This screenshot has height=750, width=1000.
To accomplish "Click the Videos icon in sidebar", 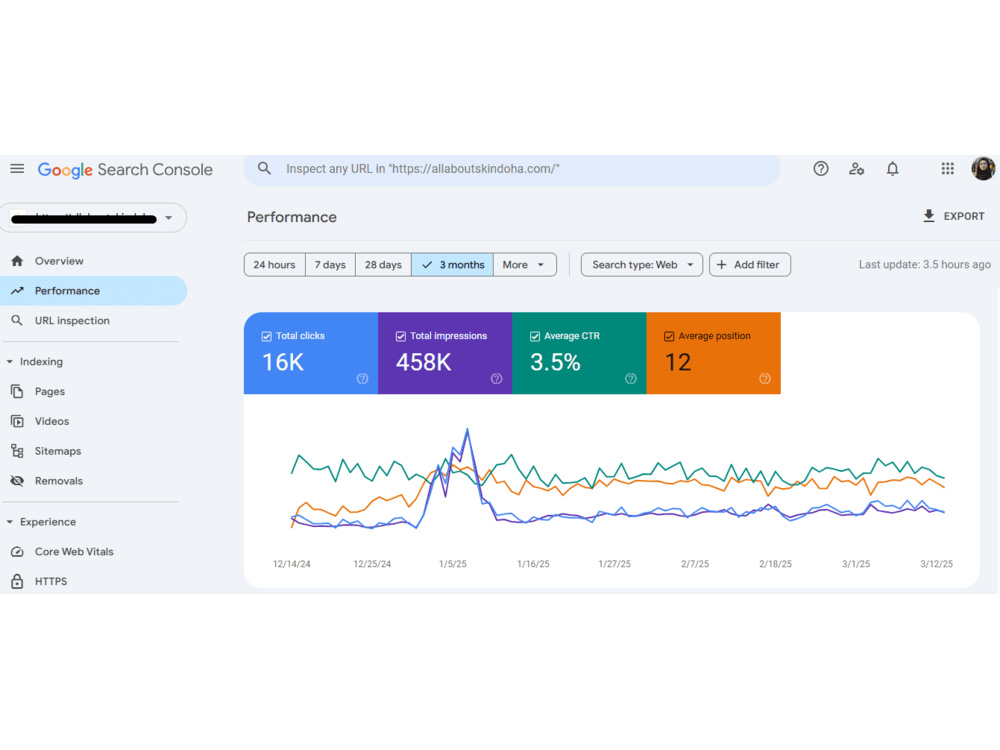I will pyautogui.click(x=17, y=422).
